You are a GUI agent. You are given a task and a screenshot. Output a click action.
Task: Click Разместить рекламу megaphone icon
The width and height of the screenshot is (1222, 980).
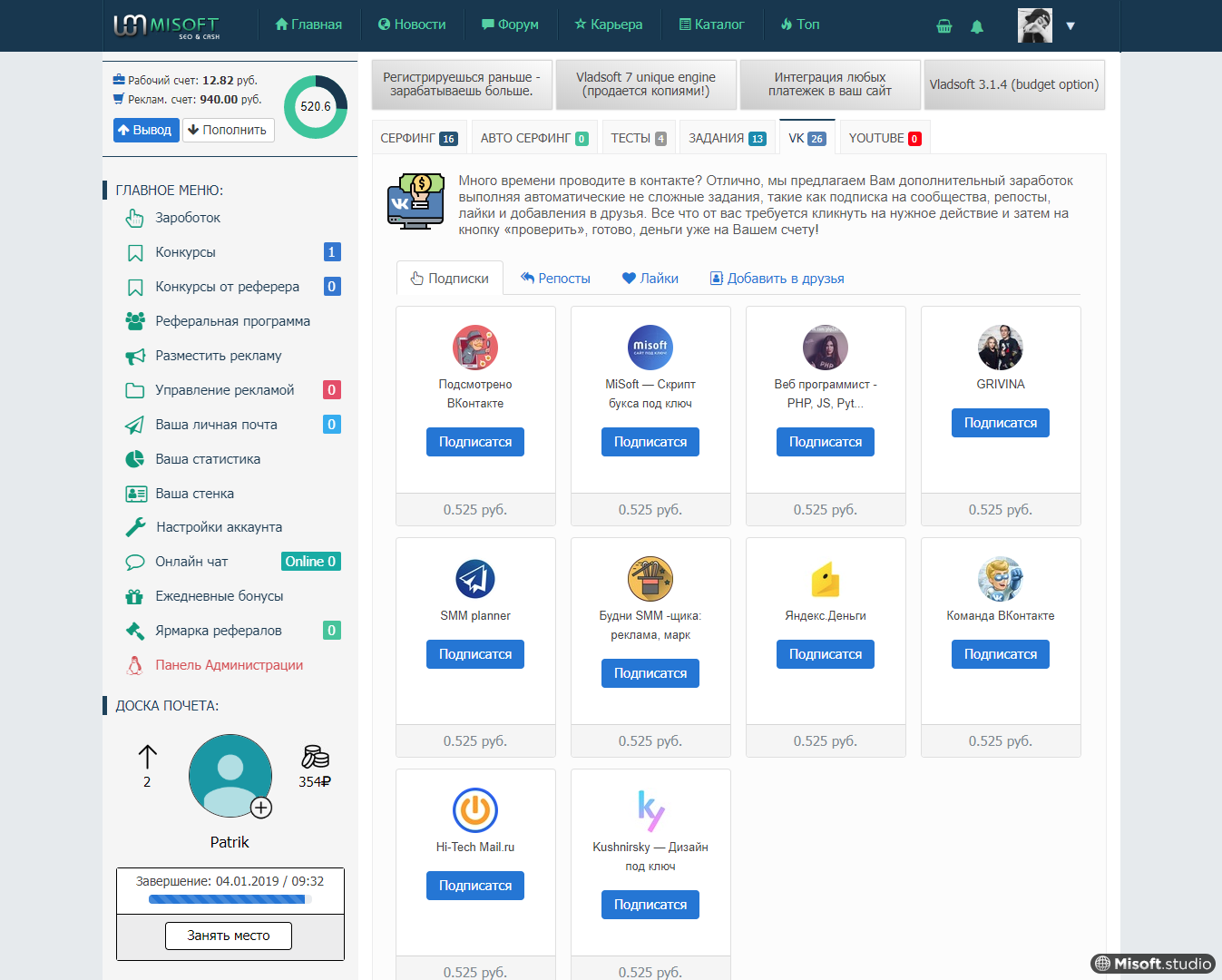coord(135,356)
